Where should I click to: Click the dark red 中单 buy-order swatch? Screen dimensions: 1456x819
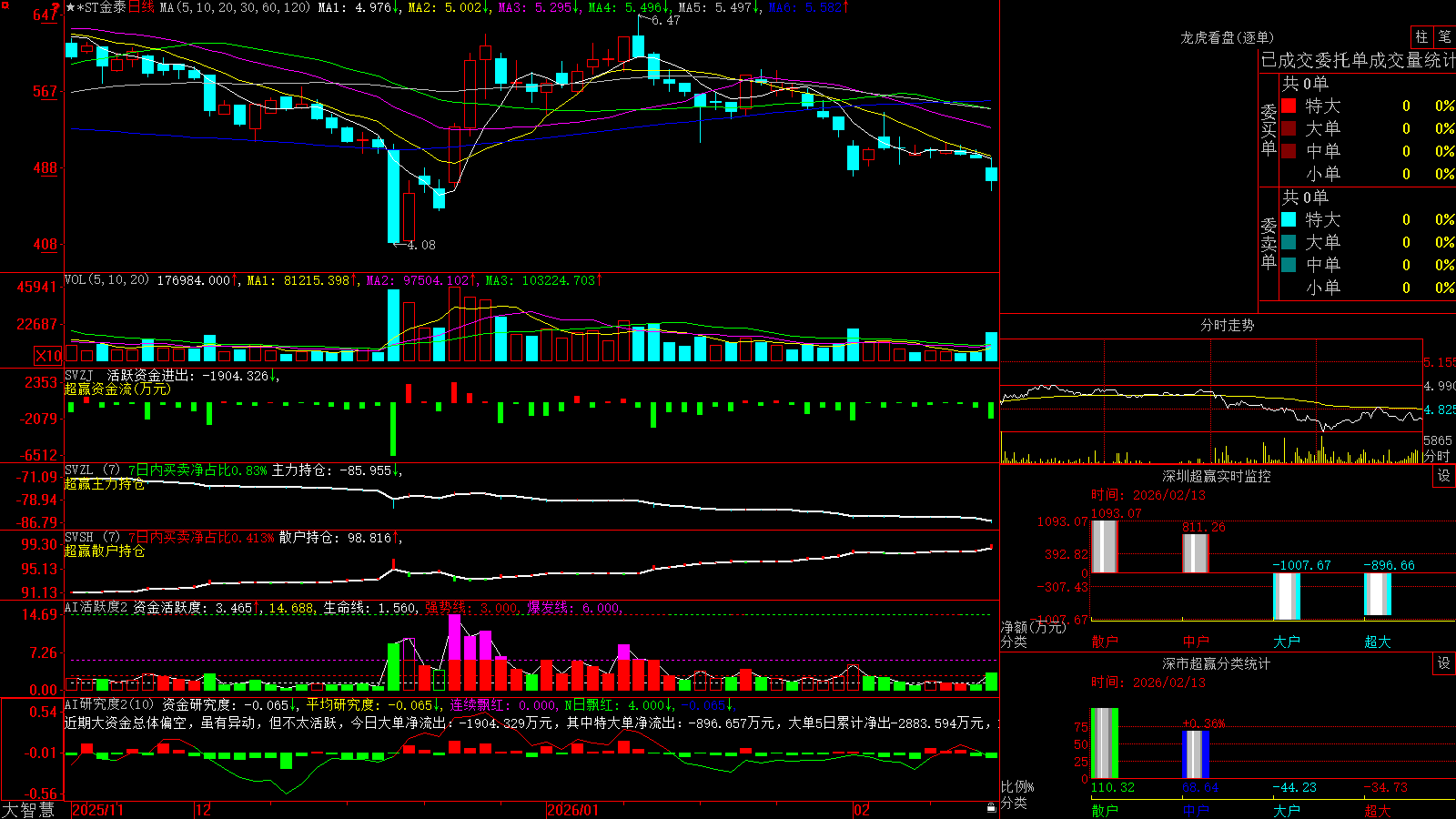[1289, 151]
